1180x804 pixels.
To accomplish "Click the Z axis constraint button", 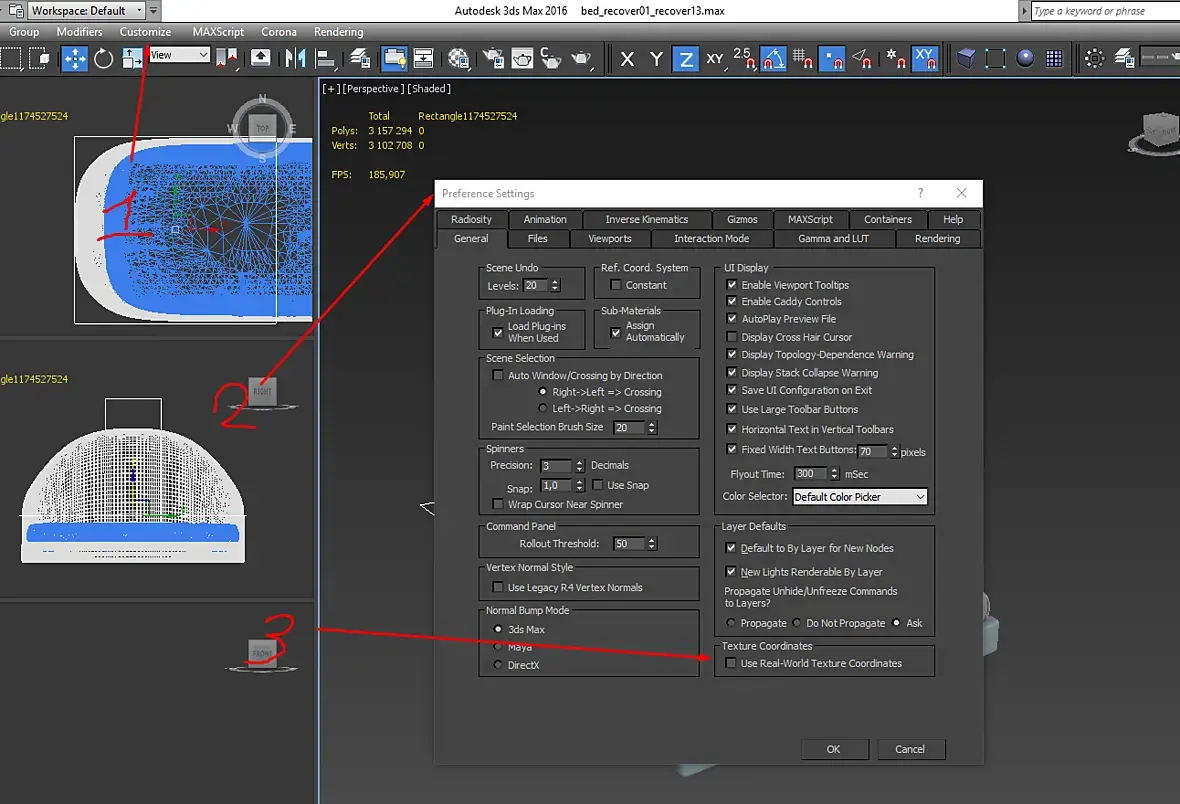I will pyautogui.click(x=685, y=59).
